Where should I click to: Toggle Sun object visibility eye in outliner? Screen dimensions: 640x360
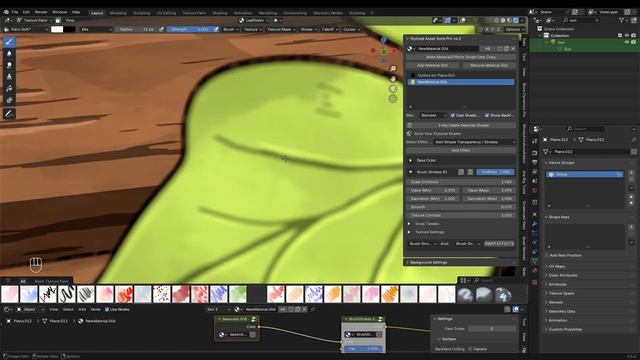pyautogui.click(x=627, y=42)
